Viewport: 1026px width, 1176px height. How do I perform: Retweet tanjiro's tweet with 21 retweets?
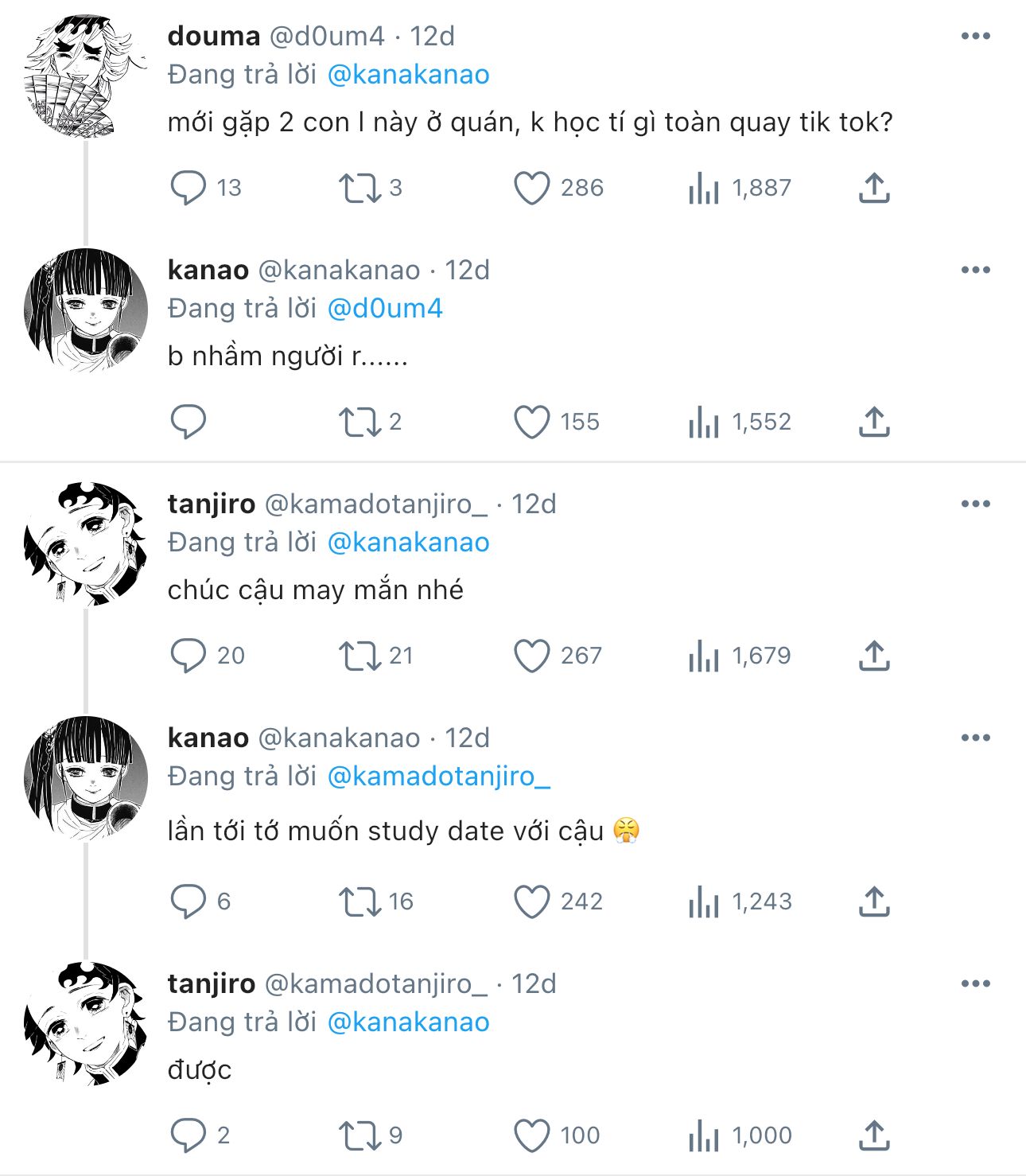pos(360,656)
